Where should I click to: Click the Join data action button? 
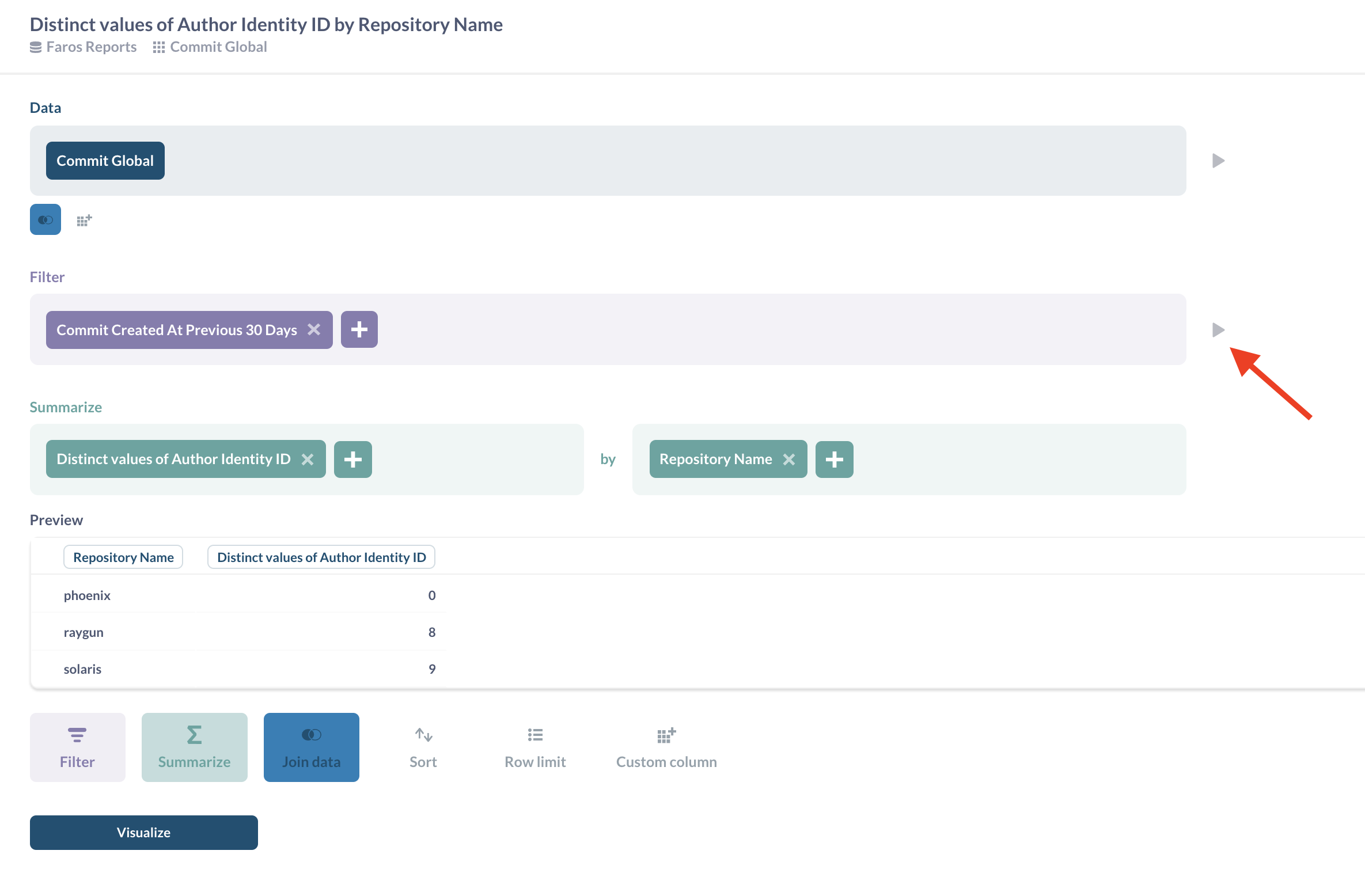coord(311,747)
